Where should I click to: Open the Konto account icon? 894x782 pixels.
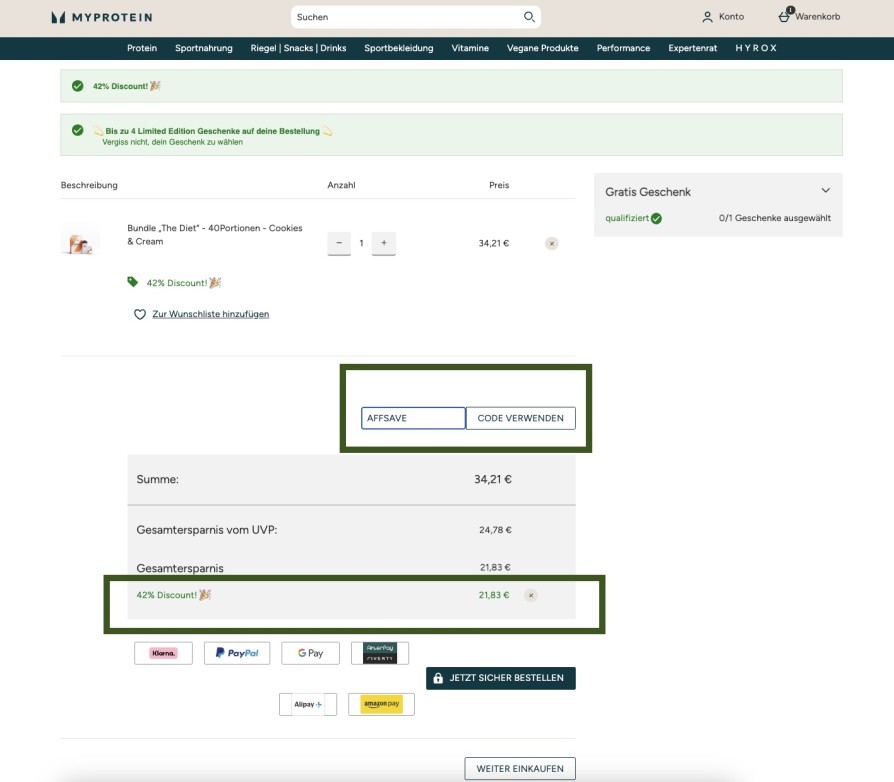click(707, 17)
